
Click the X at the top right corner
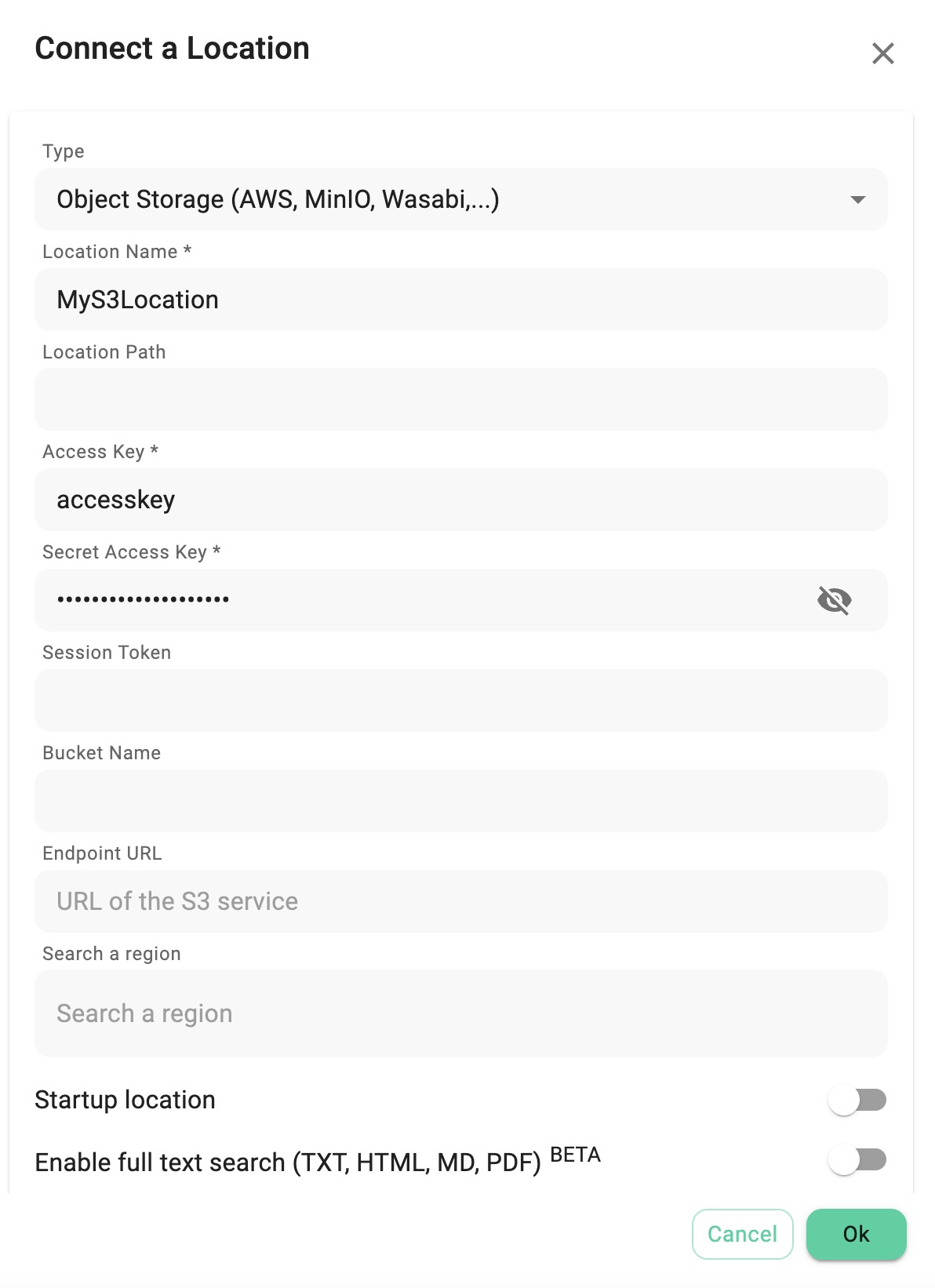coord(883,53)
